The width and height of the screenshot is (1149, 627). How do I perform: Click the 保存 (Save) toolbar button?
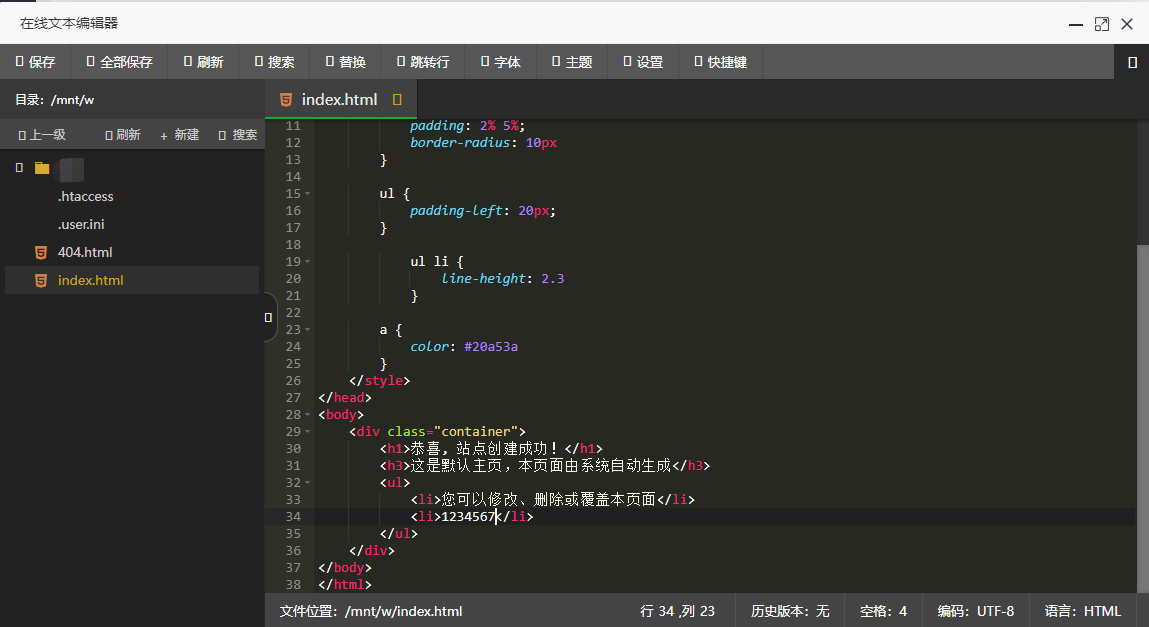click(x=35, y=62)
